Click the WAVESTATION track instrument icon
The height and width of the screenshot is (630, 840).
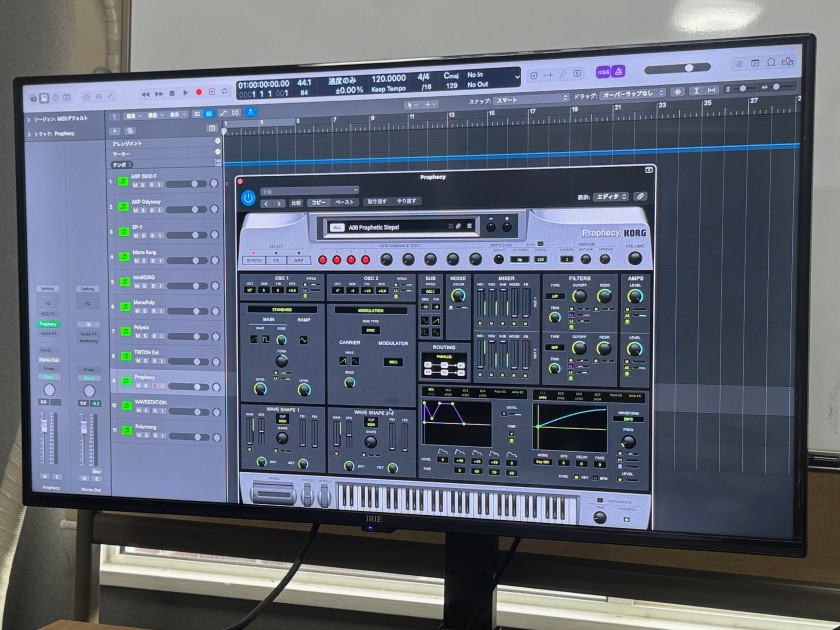(x=126, y=407)
